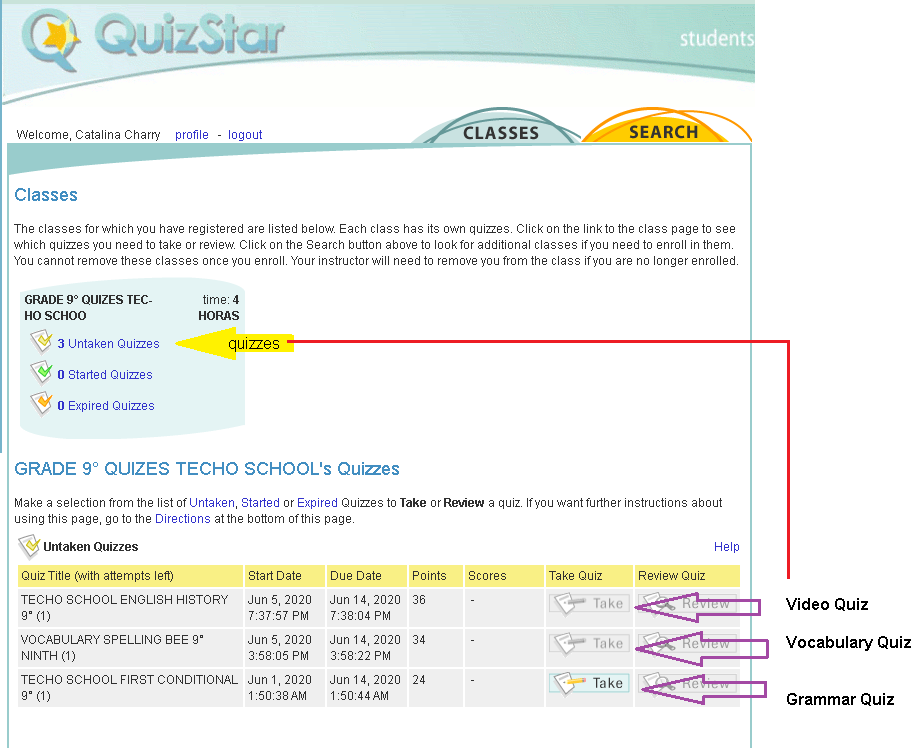914x751 pixels.
Task: Click the Jun 1, 2020 1:50:38 AM start date
Action: pyautogui.click(x=280, y=687)
